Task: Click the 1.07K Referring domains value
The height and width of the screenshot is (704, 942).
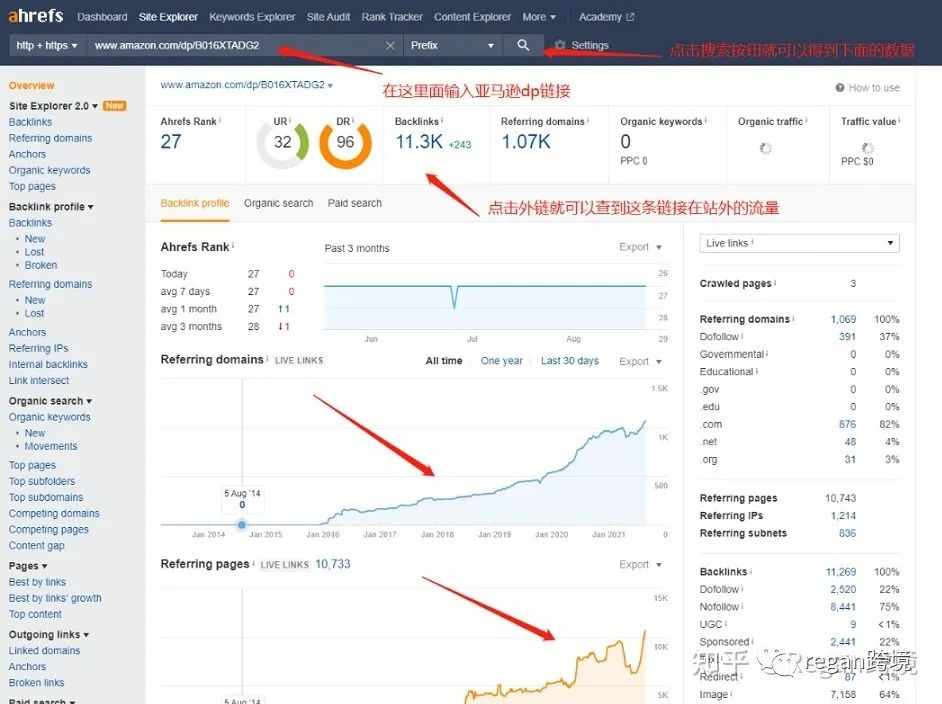Action: [526, 142]
